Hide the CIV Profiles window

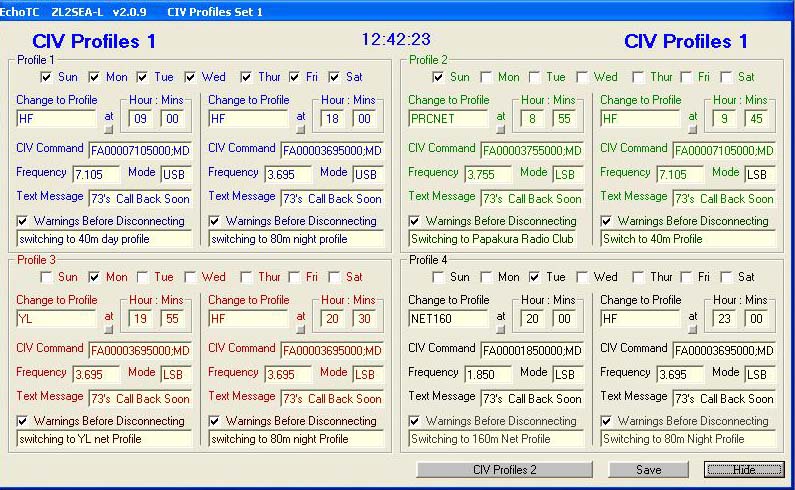(743, 470)
